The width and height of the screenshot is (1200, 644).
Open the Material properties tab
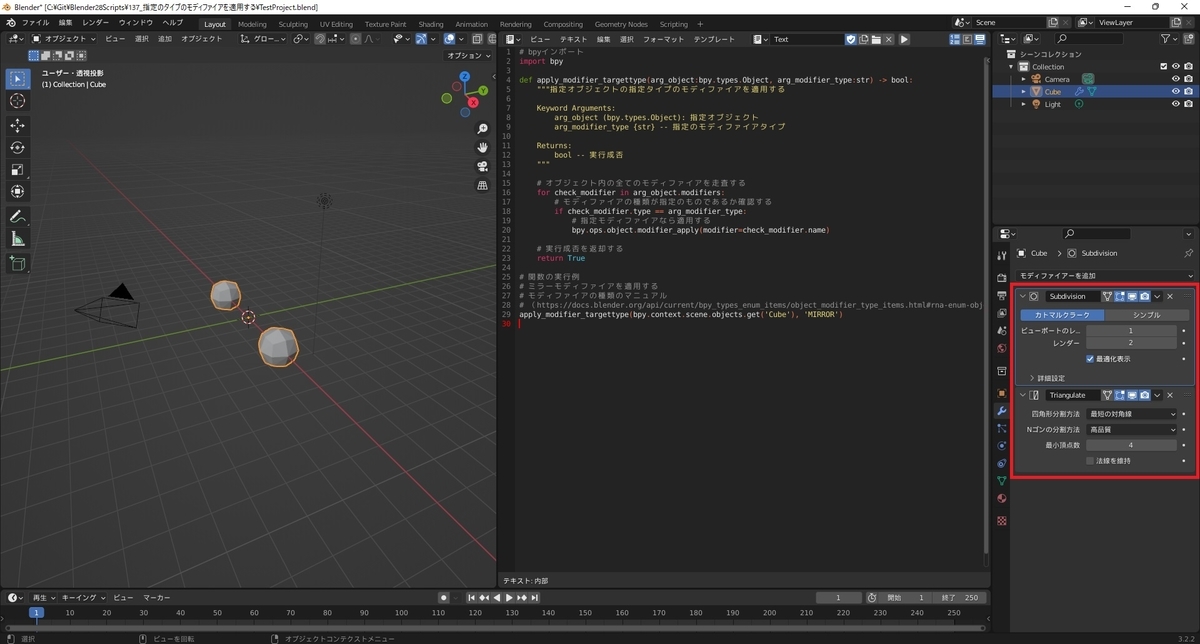click(1002, 498)
